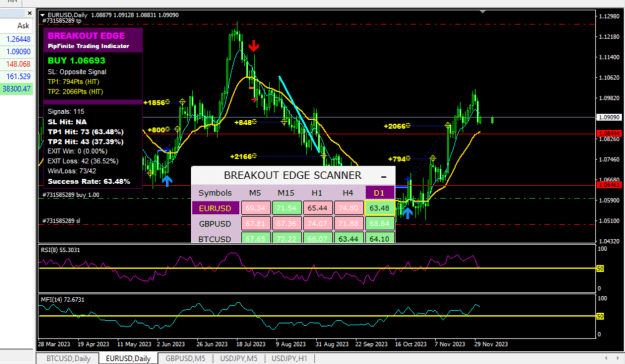Screen dimensions: 625x364
Task: Click the Success Rate: 63.48% line
Action: coord(89,181)
